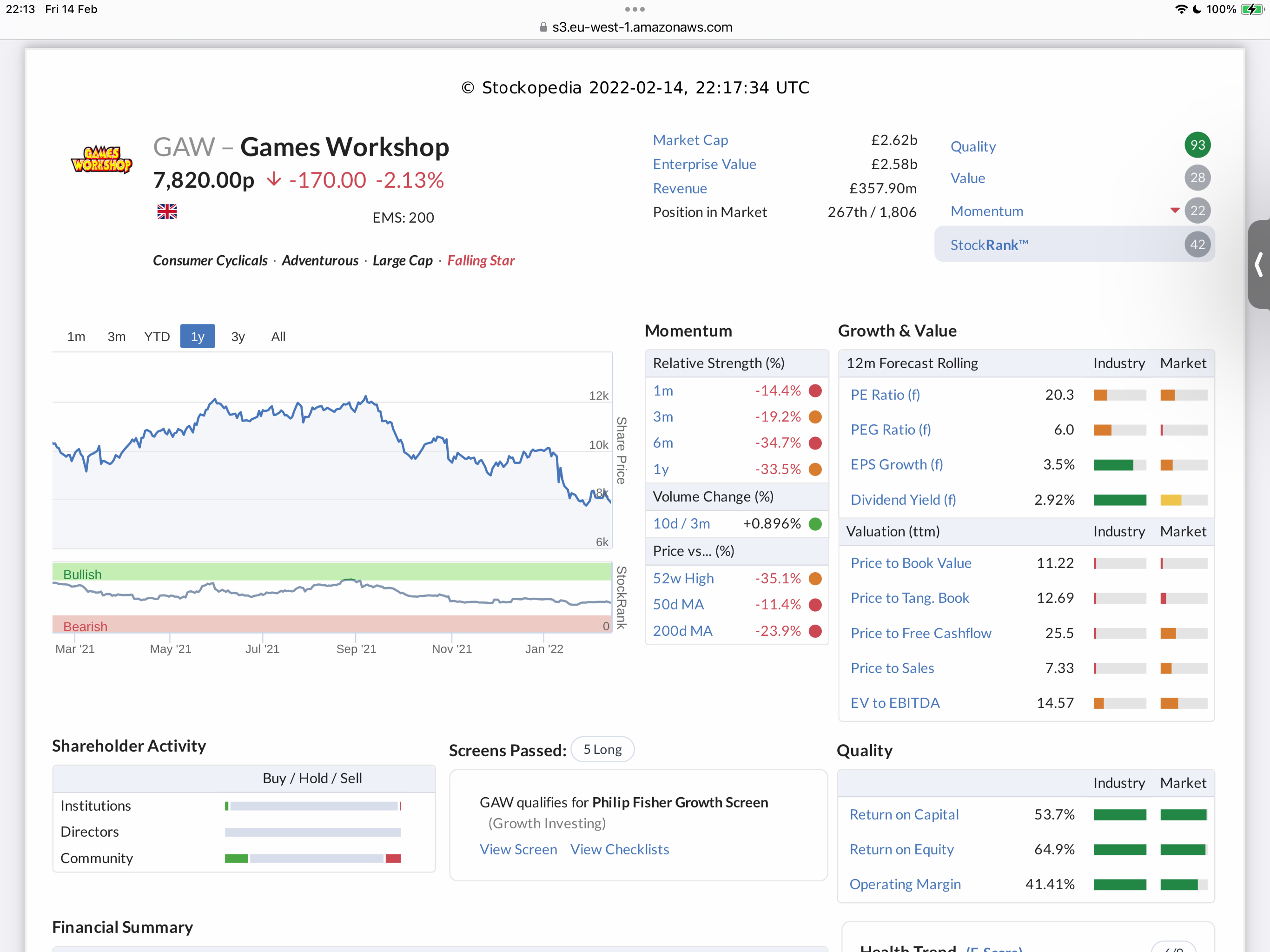
Task: Select the 1y chart range
Action: point(198,337)
